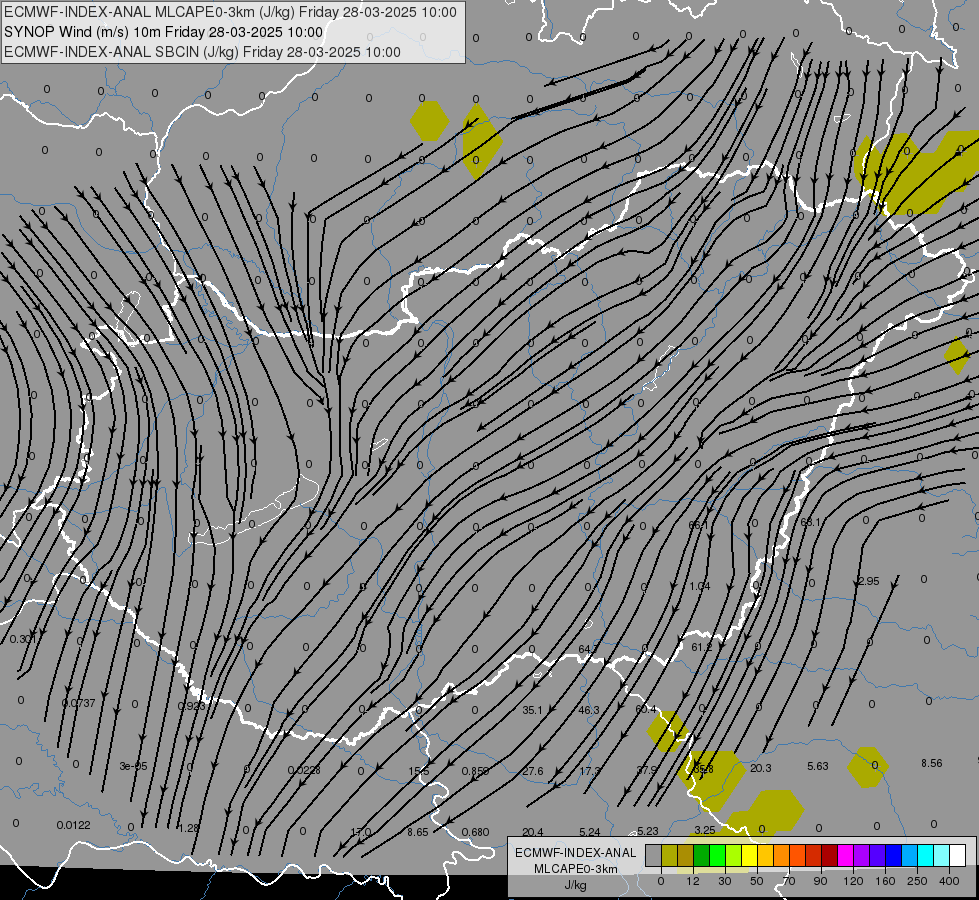Select the white legend swatch
This screenshot has width=979, height=900.
coord(958,855)
